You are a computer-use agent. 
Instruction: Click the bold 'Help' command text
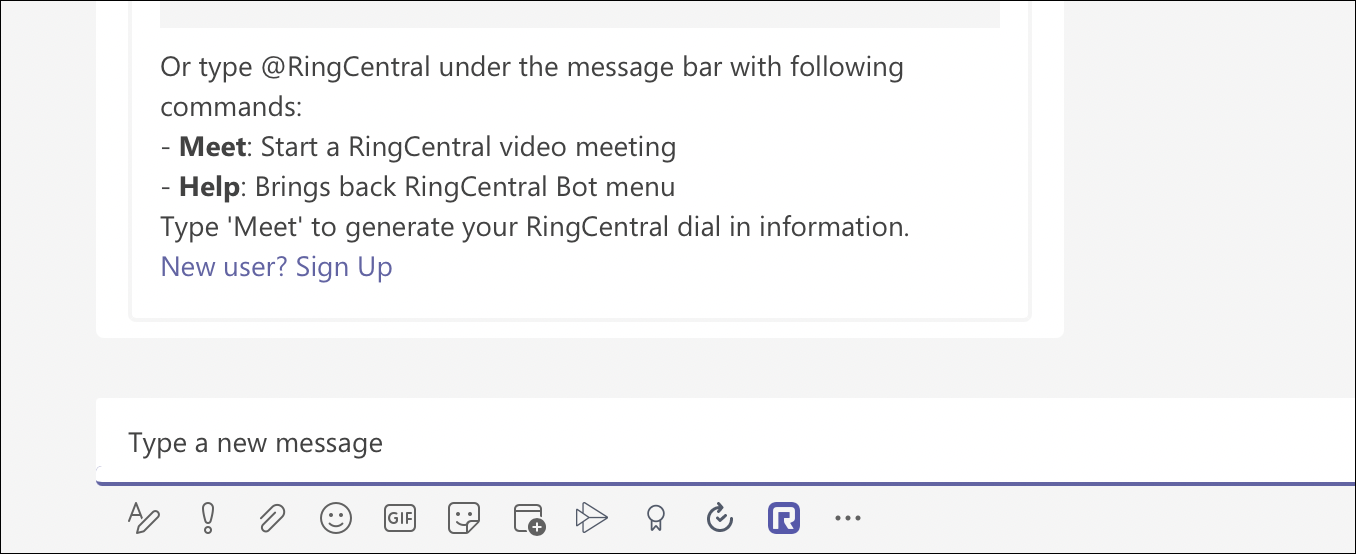(x=209, y=187)
